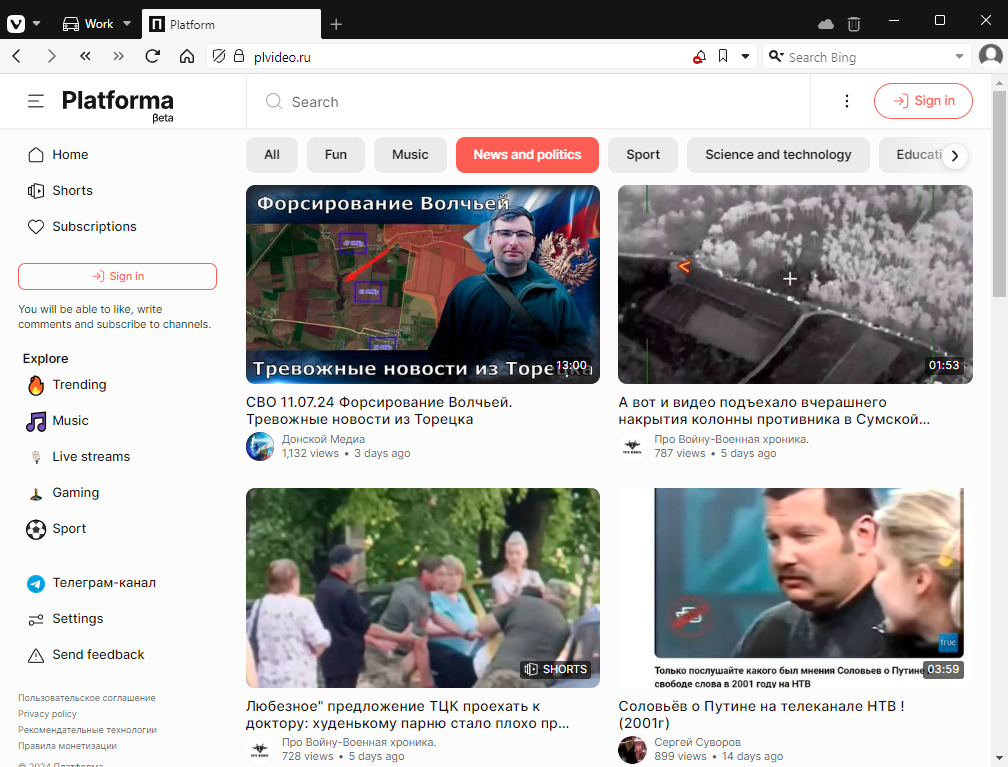
Task: Reload the current page
Action: coord(152,57)
